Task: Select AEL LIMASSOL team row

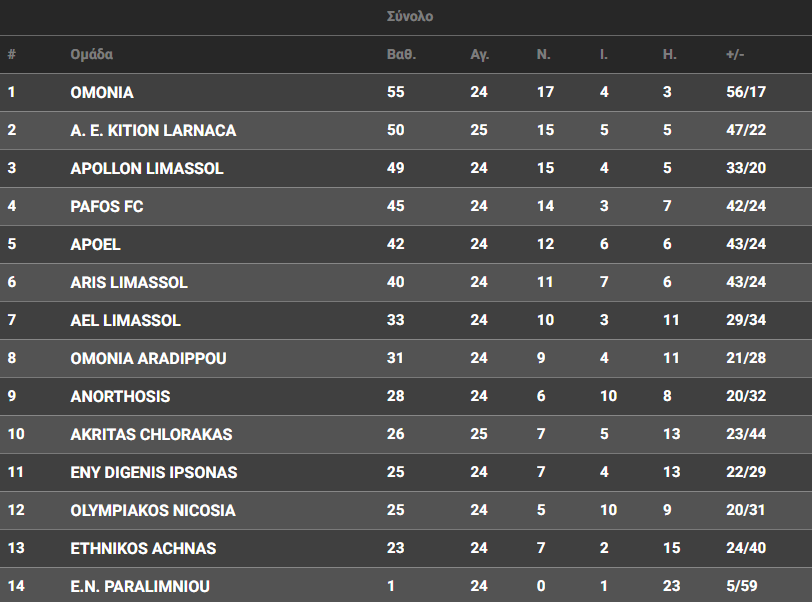Action: point(126,321)
